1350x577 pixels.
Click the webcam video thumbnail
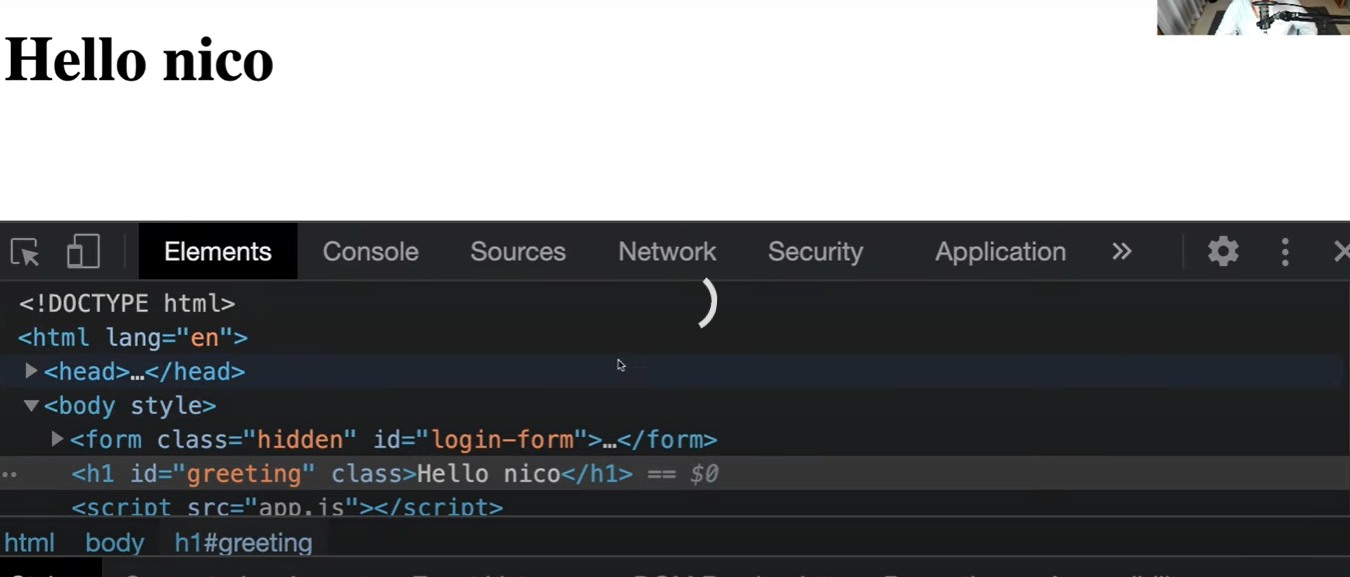point(1253,17)
